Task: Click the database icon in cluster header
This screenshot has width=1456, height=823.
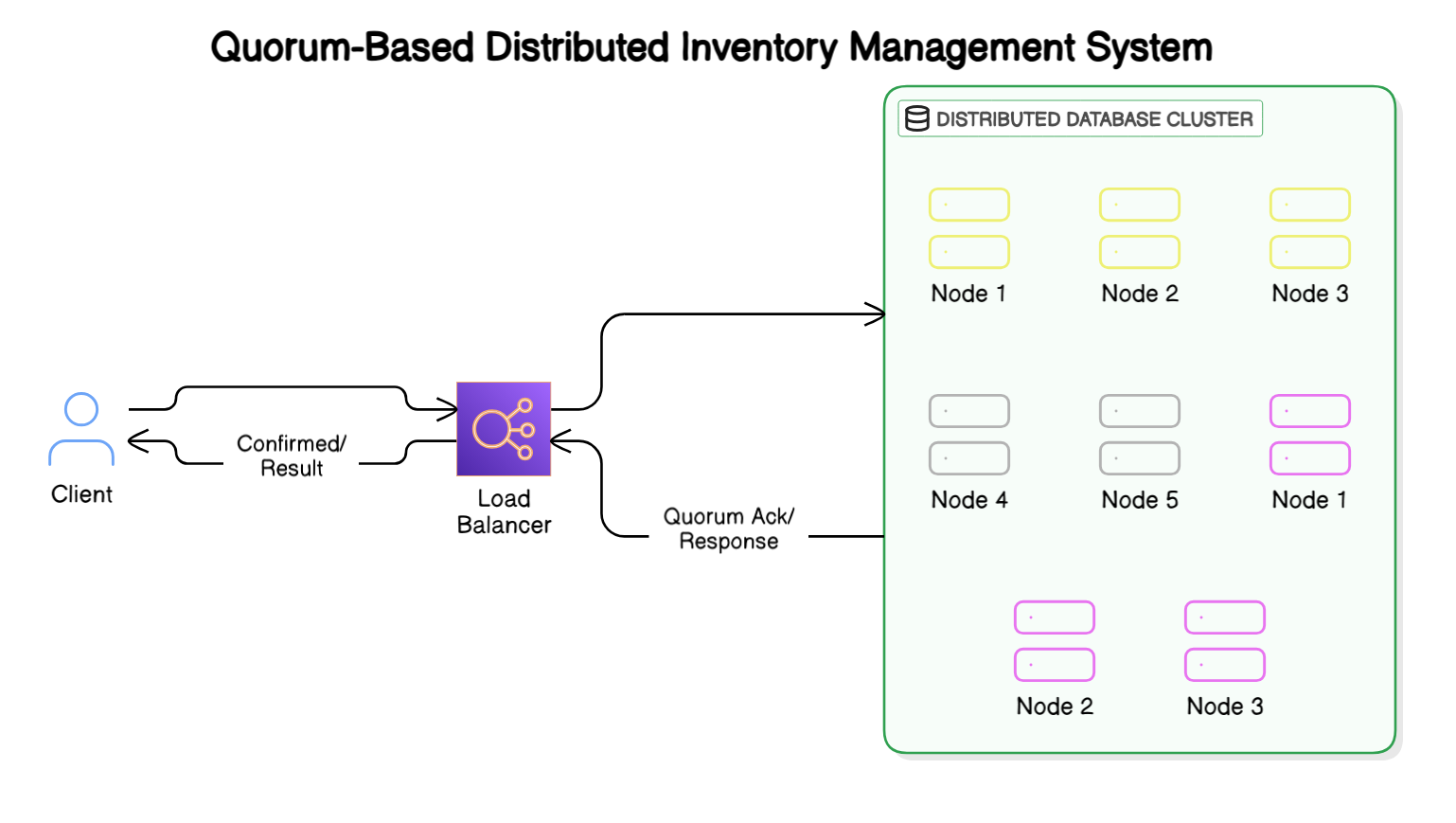Action: coord(916,119)
